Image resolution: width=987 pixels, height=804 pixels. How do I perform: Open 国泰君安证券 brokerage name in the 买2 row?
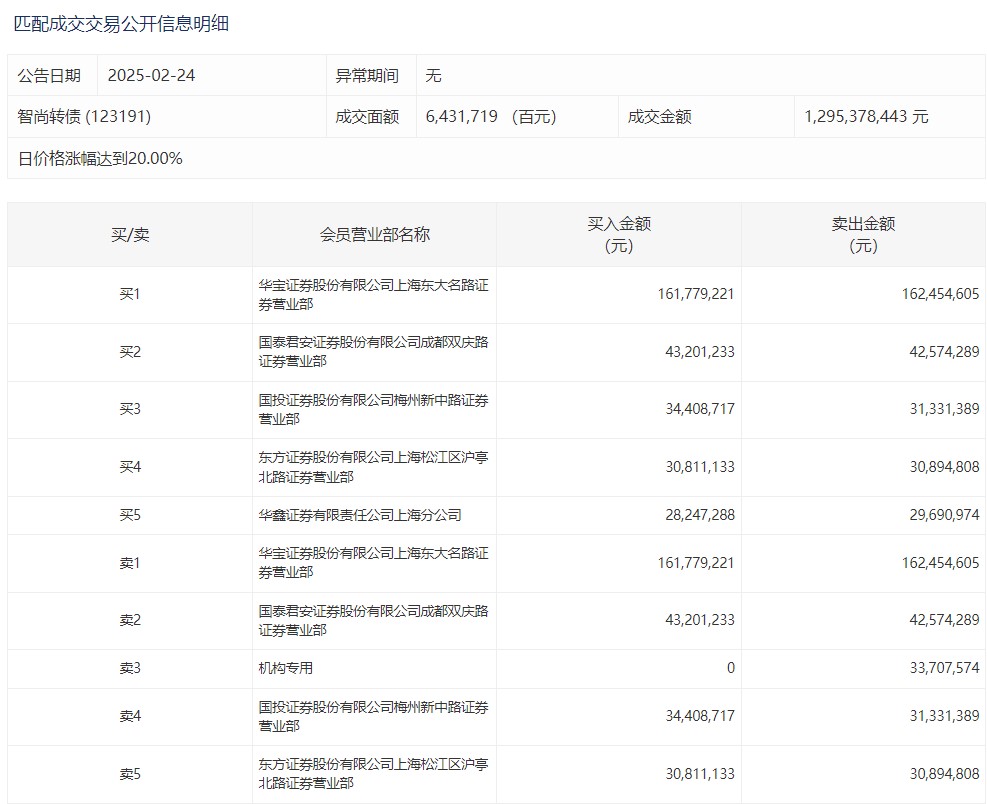[373, 352]
